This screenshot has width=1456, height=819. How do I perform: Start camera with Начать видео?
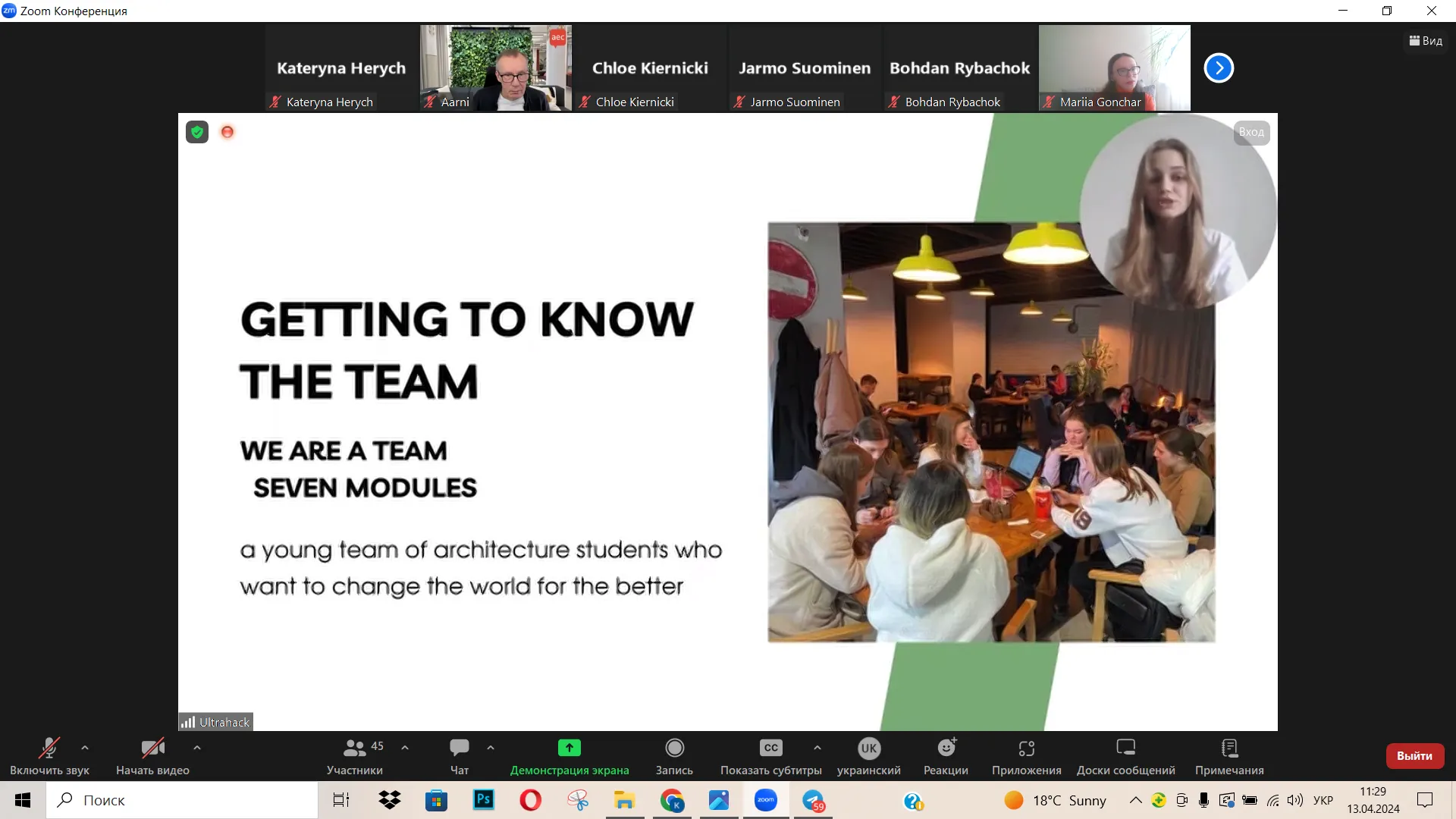[x=152, y=748]
